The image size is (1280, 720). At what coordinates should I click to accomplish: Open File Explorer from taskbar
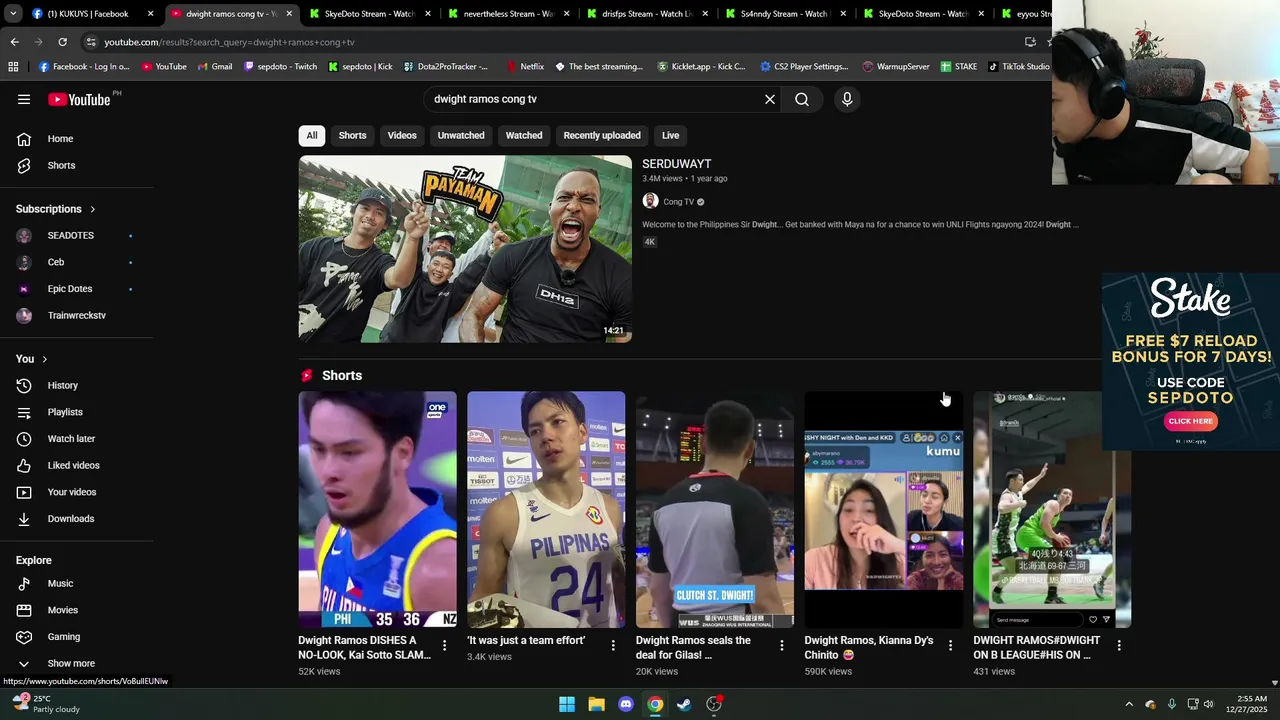pyautogui.click(x=596, y=704)
